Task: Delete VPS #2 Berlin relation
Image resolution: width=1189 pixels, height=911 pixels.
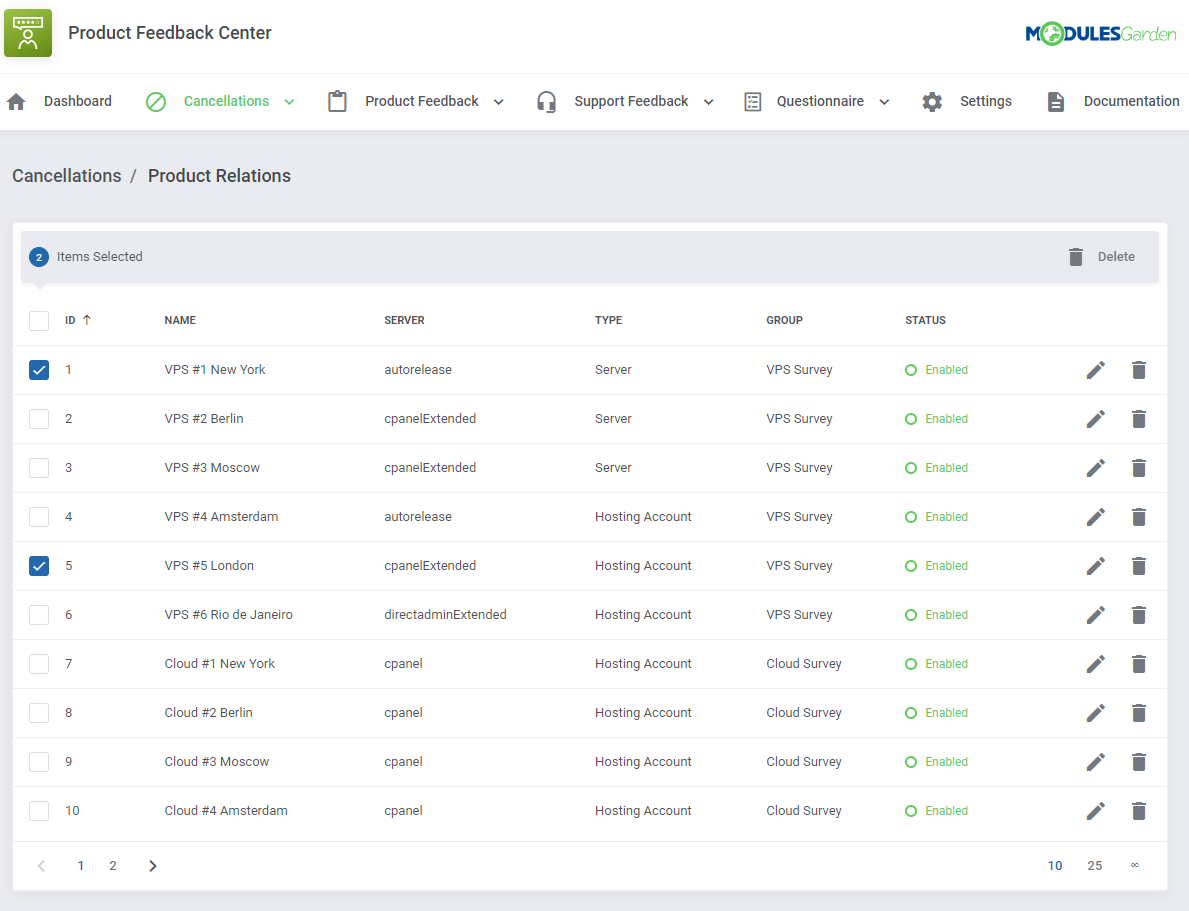Action: (x=1138, y=419)
